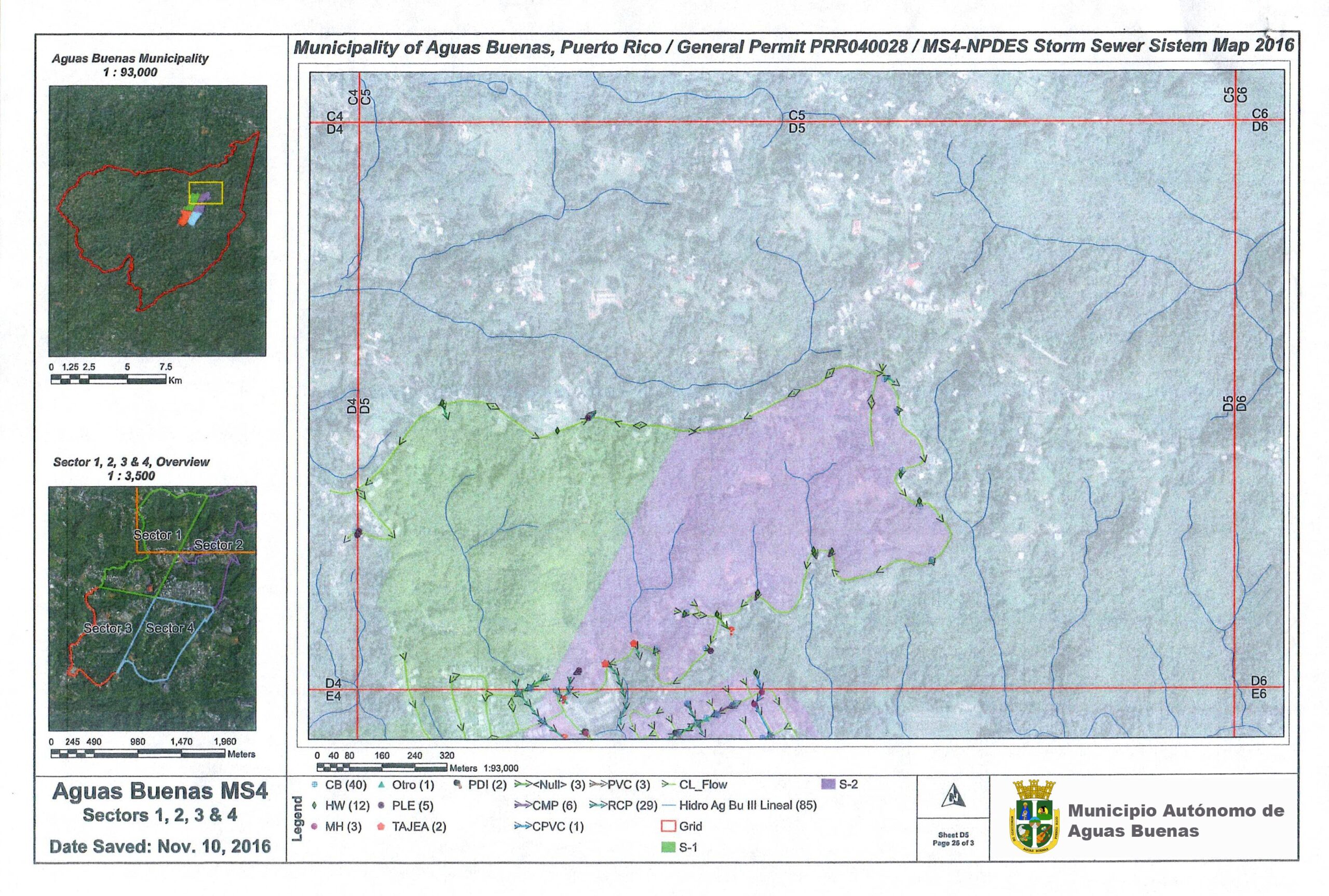
Task: Click the Hidro Ag Bu III Lineal legend entry
Action: click(x=748, y=806)
